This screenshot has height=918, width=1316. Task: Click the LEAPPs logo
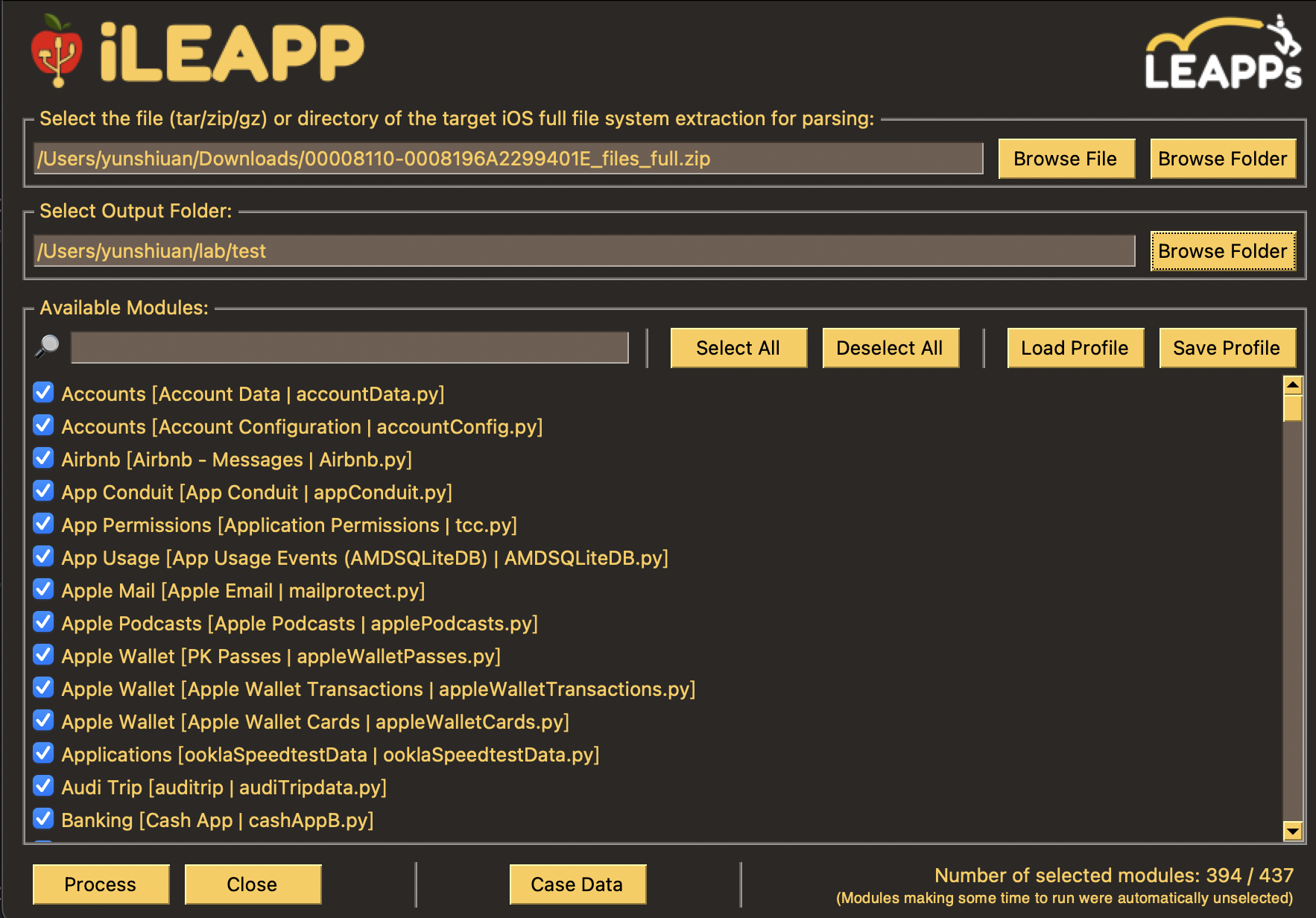coord(1224,52)
